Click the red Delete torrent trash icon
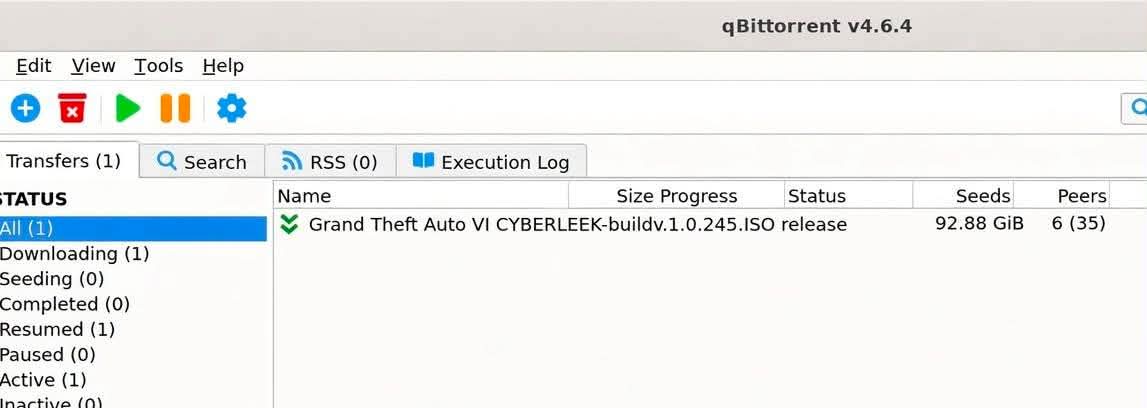The height and width of the screenshot is (408, 1147). click(72, 108)
